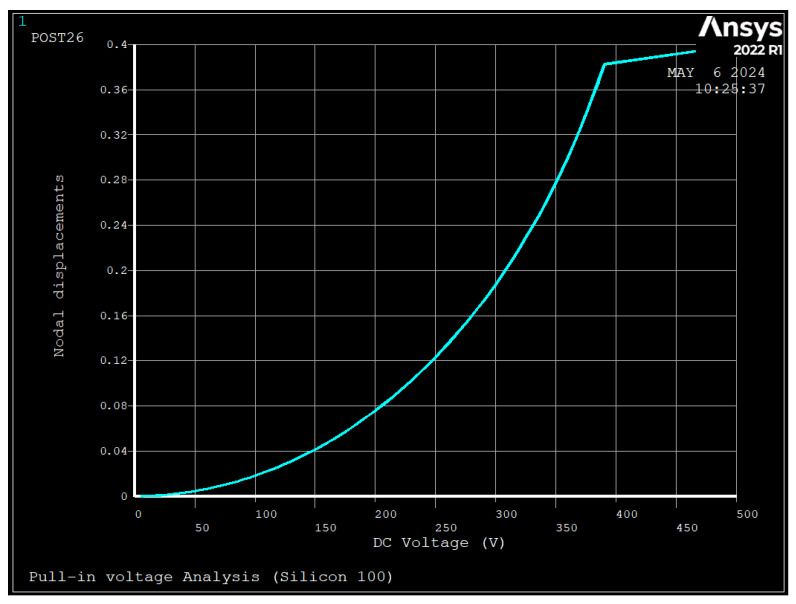Click the x-axis tick label 200
Screen dimensions: 796x604
[386, 514]
